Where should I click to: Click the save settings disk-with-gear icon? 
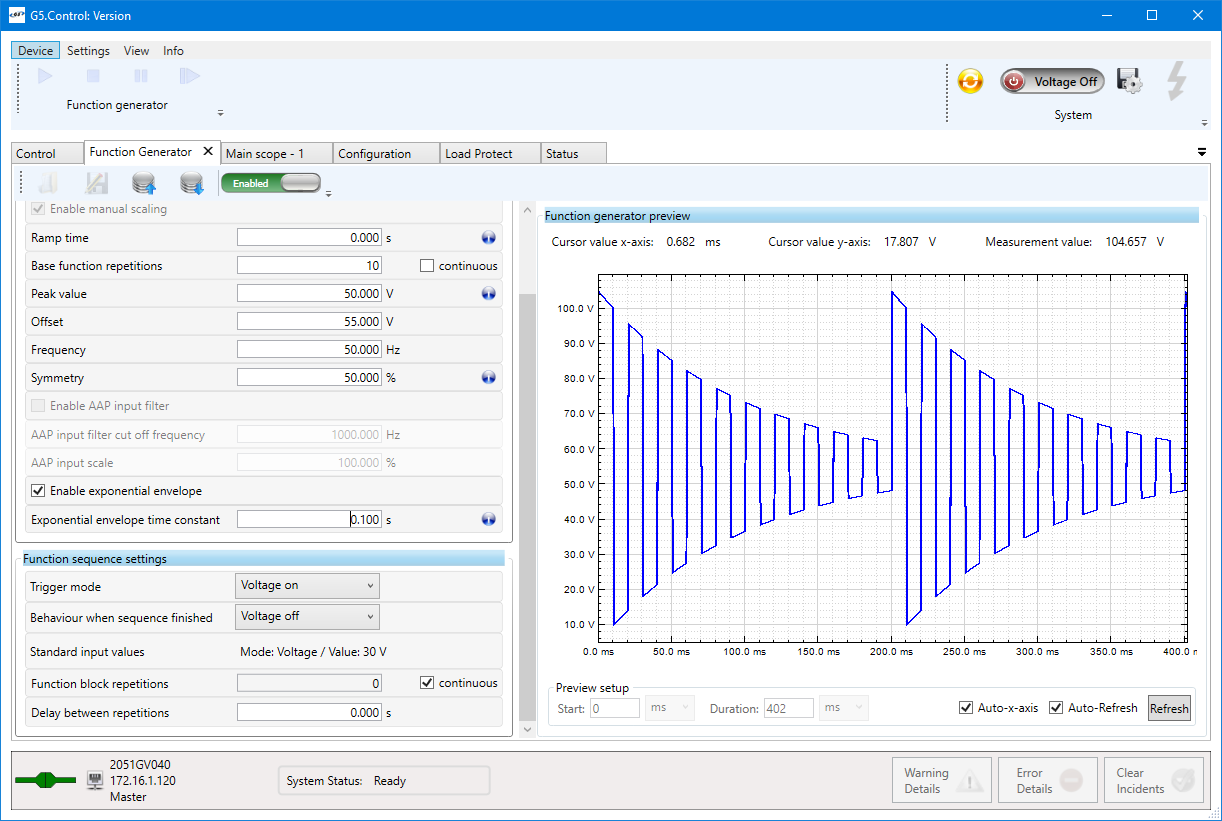pyautogui.click(x=1129, y=82)
